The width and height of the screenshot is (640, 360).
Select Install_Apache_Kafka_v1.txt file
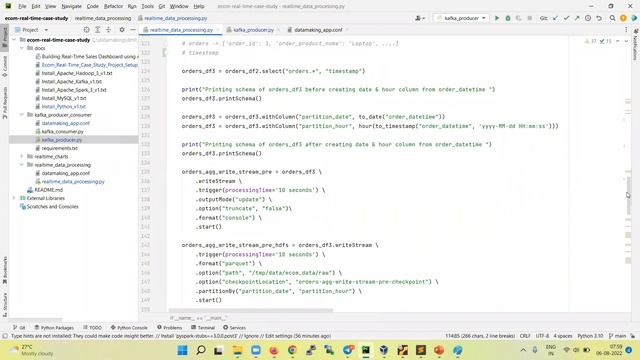(x=71, y=82)
